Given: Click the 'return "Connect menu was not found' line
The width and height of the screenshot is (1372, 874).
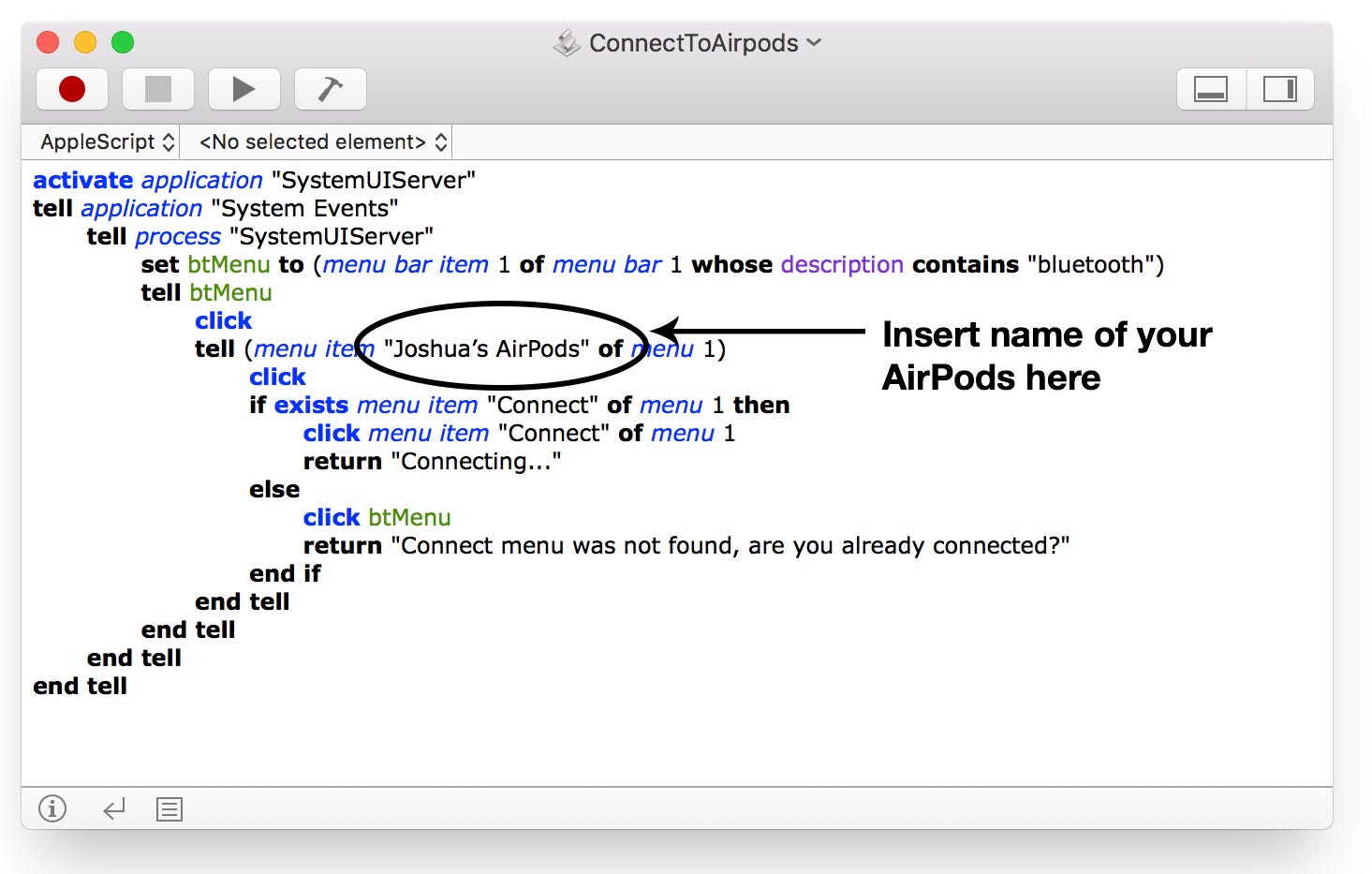Looking at the screenshot, I should click(686, 545).
